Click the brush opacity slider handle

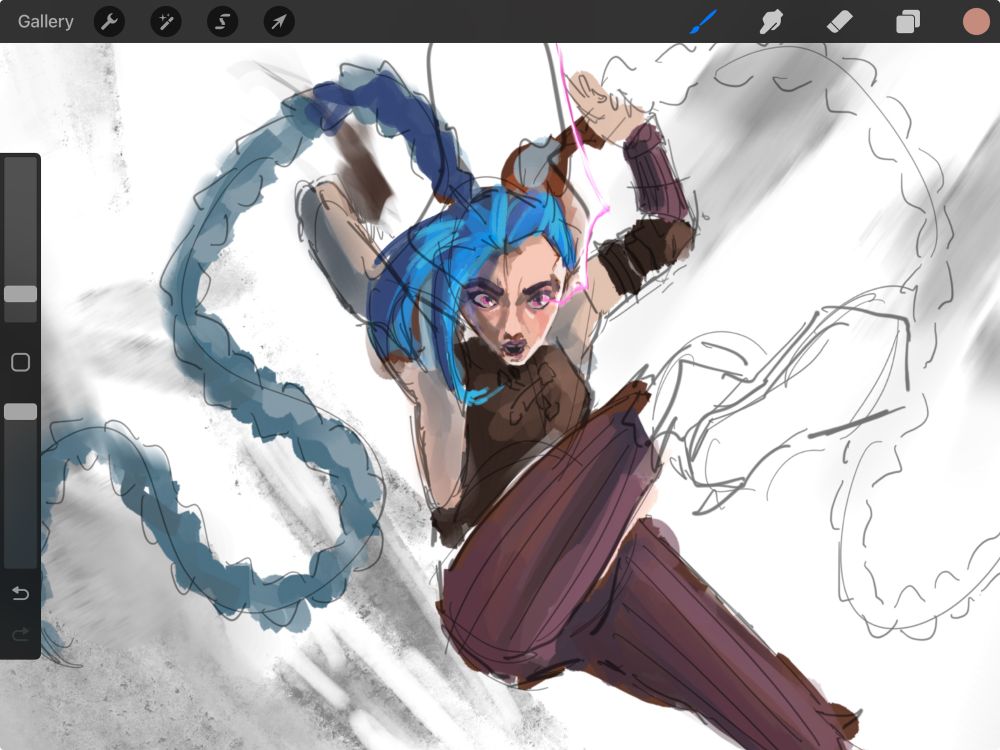tap(20, 411)
